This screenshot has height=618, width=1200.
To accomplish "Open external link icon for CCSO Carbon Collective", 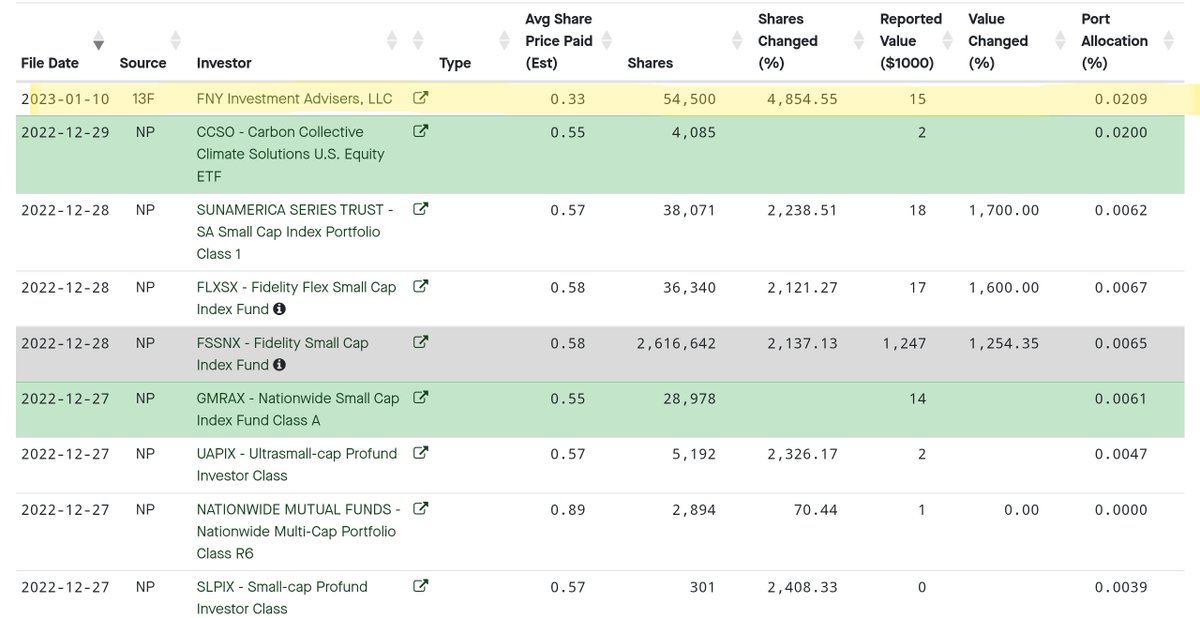I will click(x=421, y=132).
